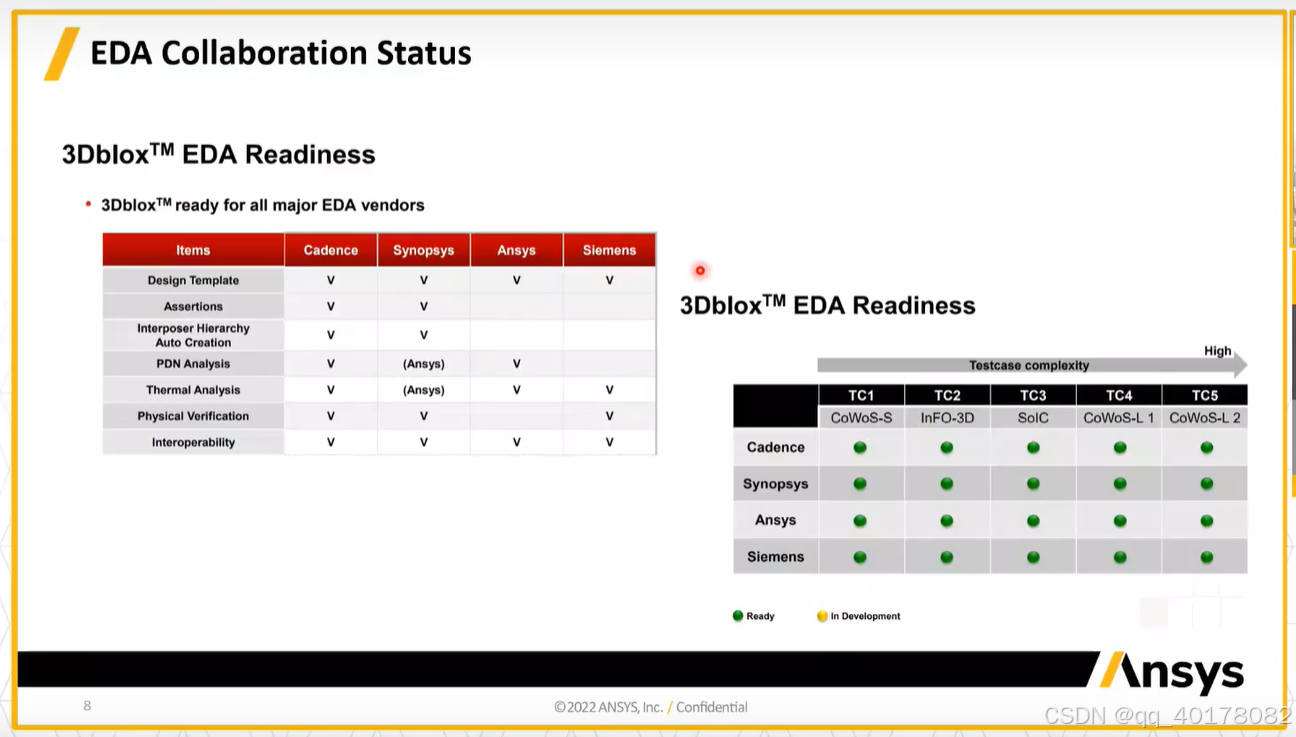Click 'Siemens' row label in the testcase table
The image size is (1296, 737).
click(x=776, y=557)
